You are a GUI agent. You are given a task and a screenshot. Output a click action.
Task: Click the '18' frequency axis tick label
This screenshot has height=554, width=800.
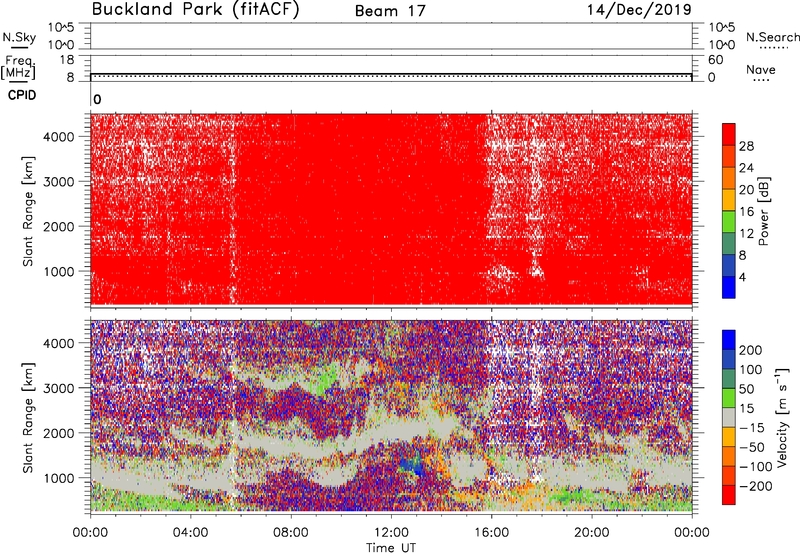pos(67,60)
